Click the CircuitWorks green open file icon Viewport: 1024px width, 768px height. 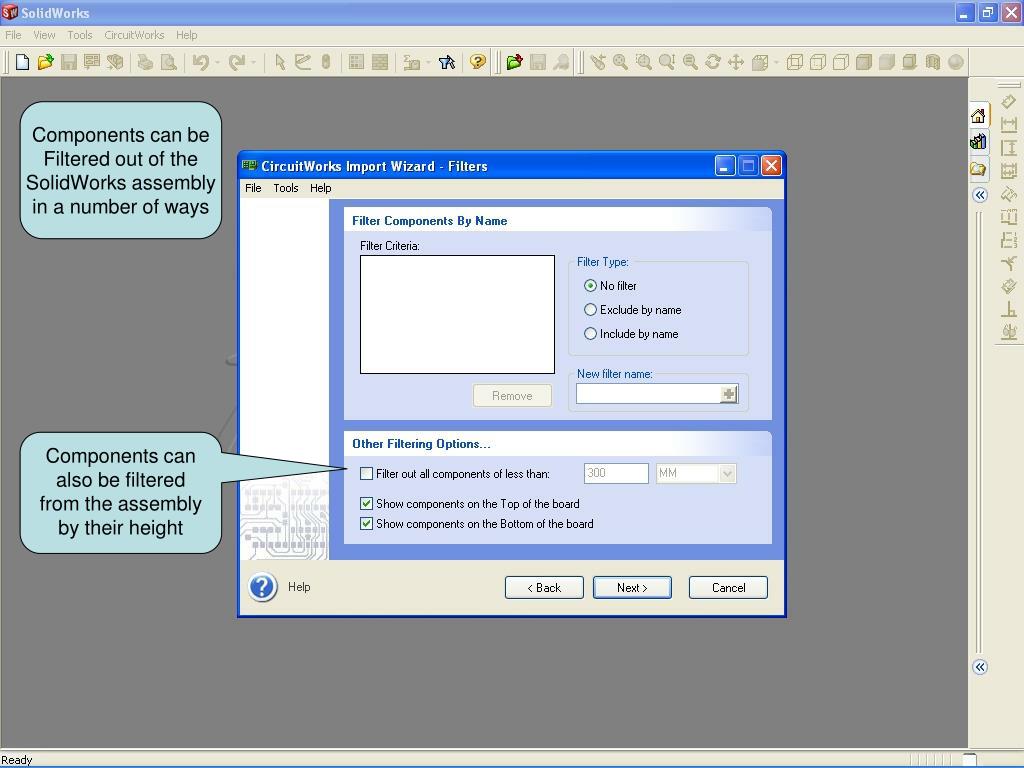coord(515,62)
